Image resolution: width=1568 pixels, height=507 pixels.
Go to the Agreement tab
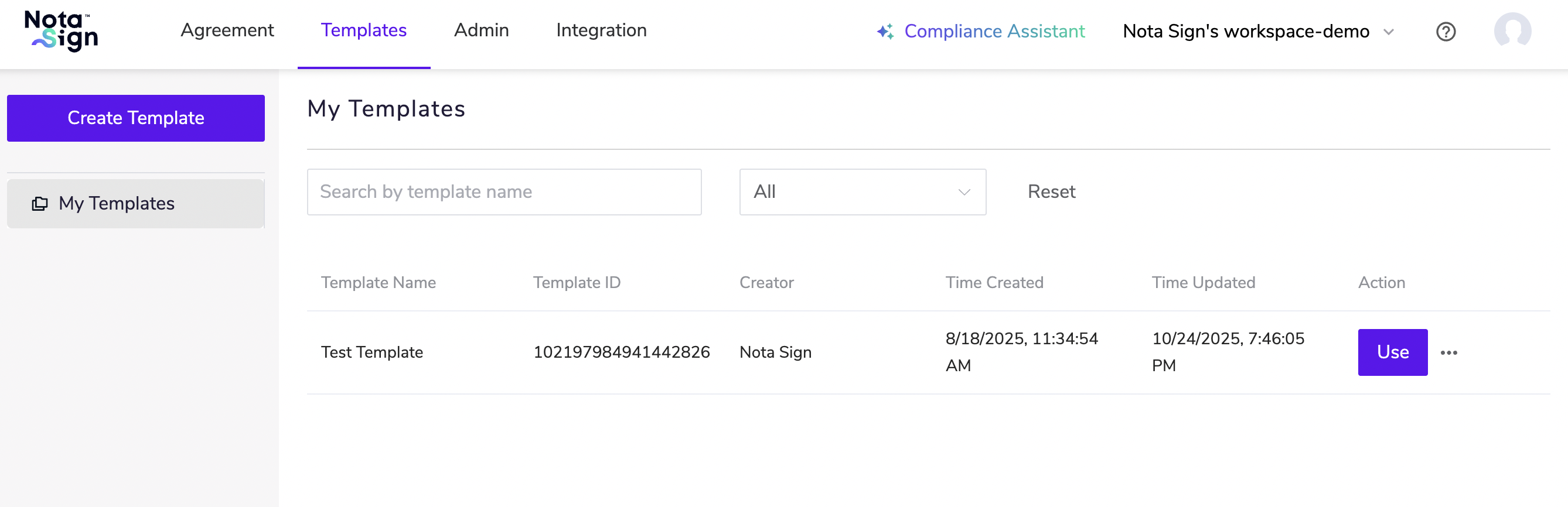click(x=227, y=30)
